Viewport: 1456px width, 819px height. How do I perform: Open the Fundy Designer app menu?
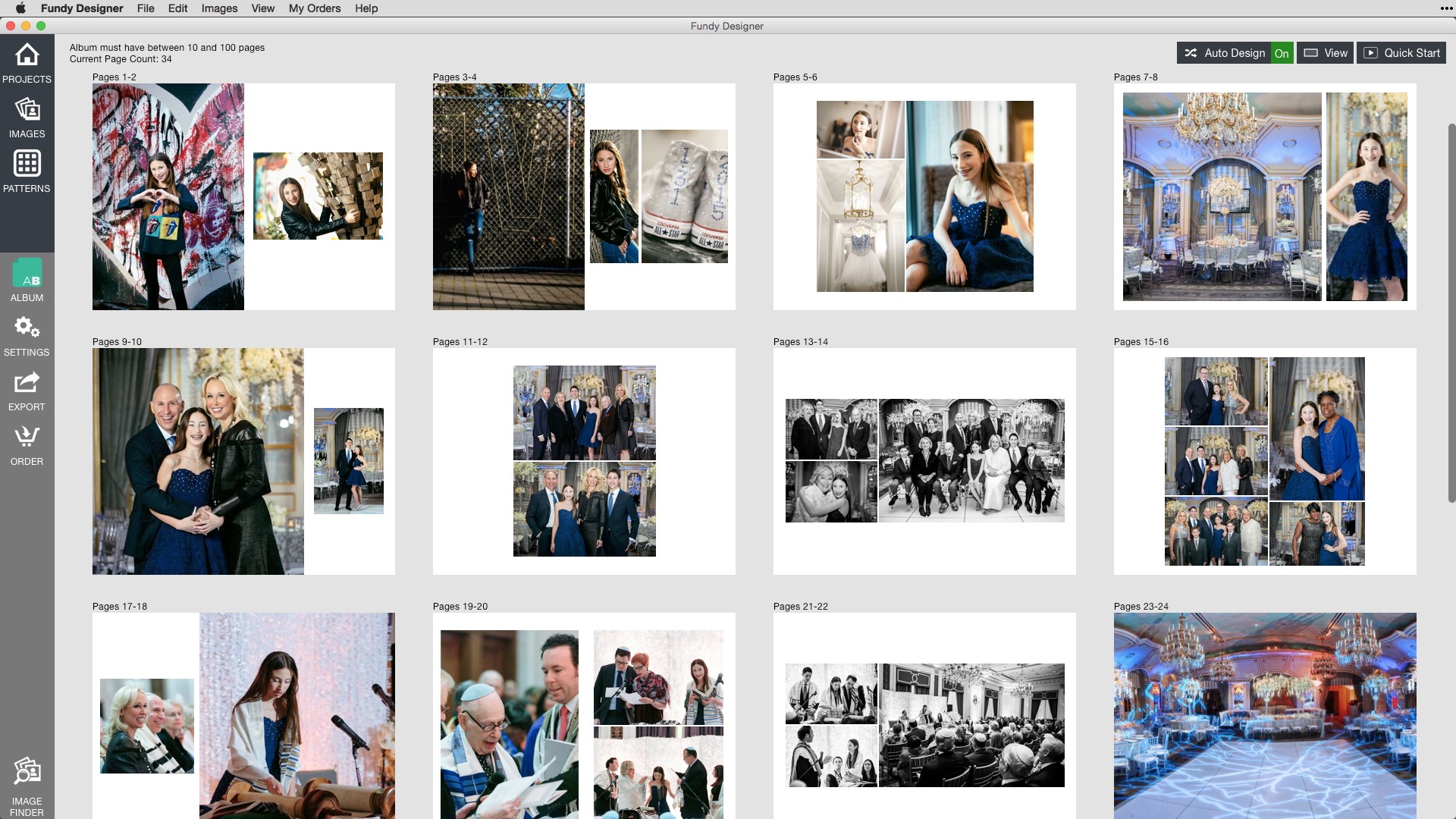[x=82, y=8]
